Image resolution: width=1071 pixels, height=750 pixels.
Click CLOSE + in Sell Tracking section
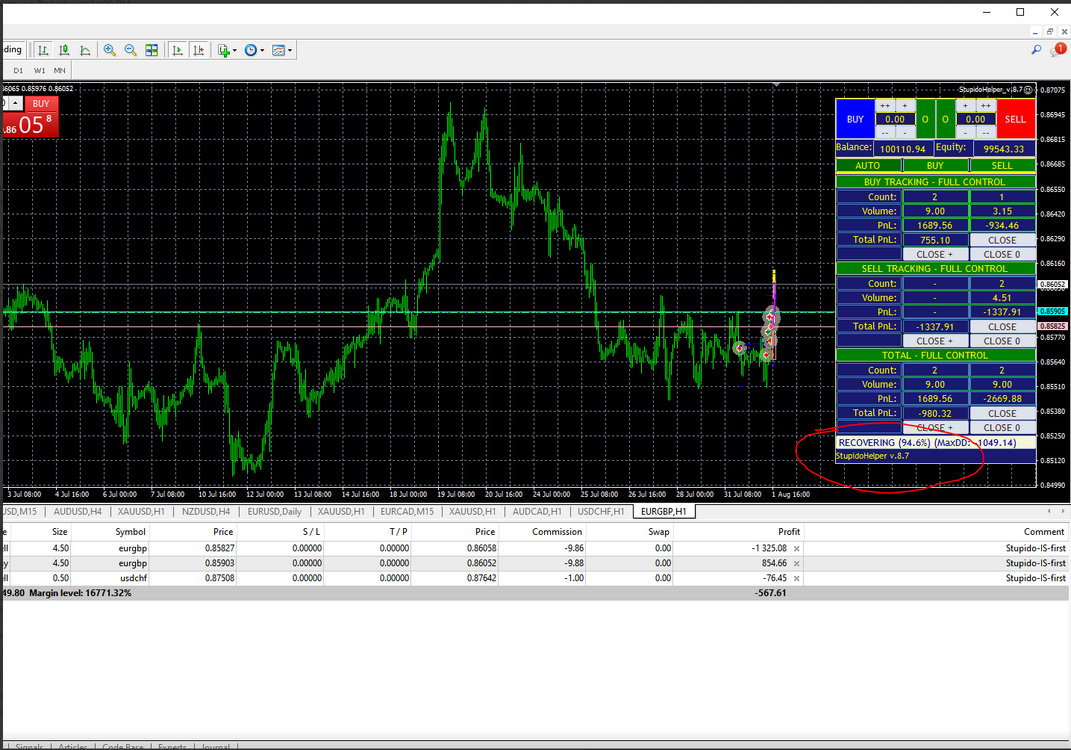pyautogui.click(x=935, y=342)
